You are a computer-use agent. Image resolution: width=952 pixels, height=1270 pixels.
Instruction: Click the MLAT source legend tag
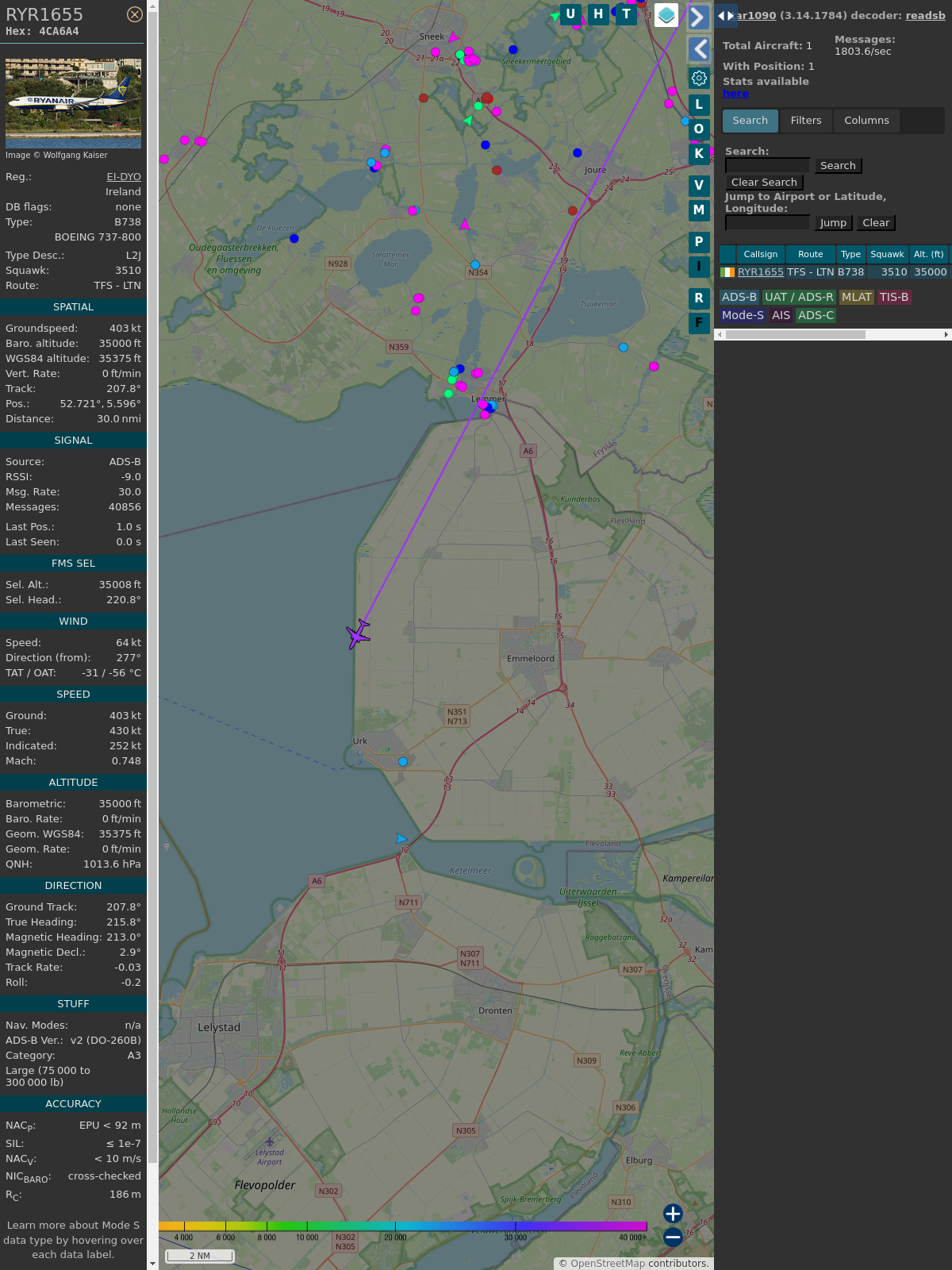pos(857,297)
